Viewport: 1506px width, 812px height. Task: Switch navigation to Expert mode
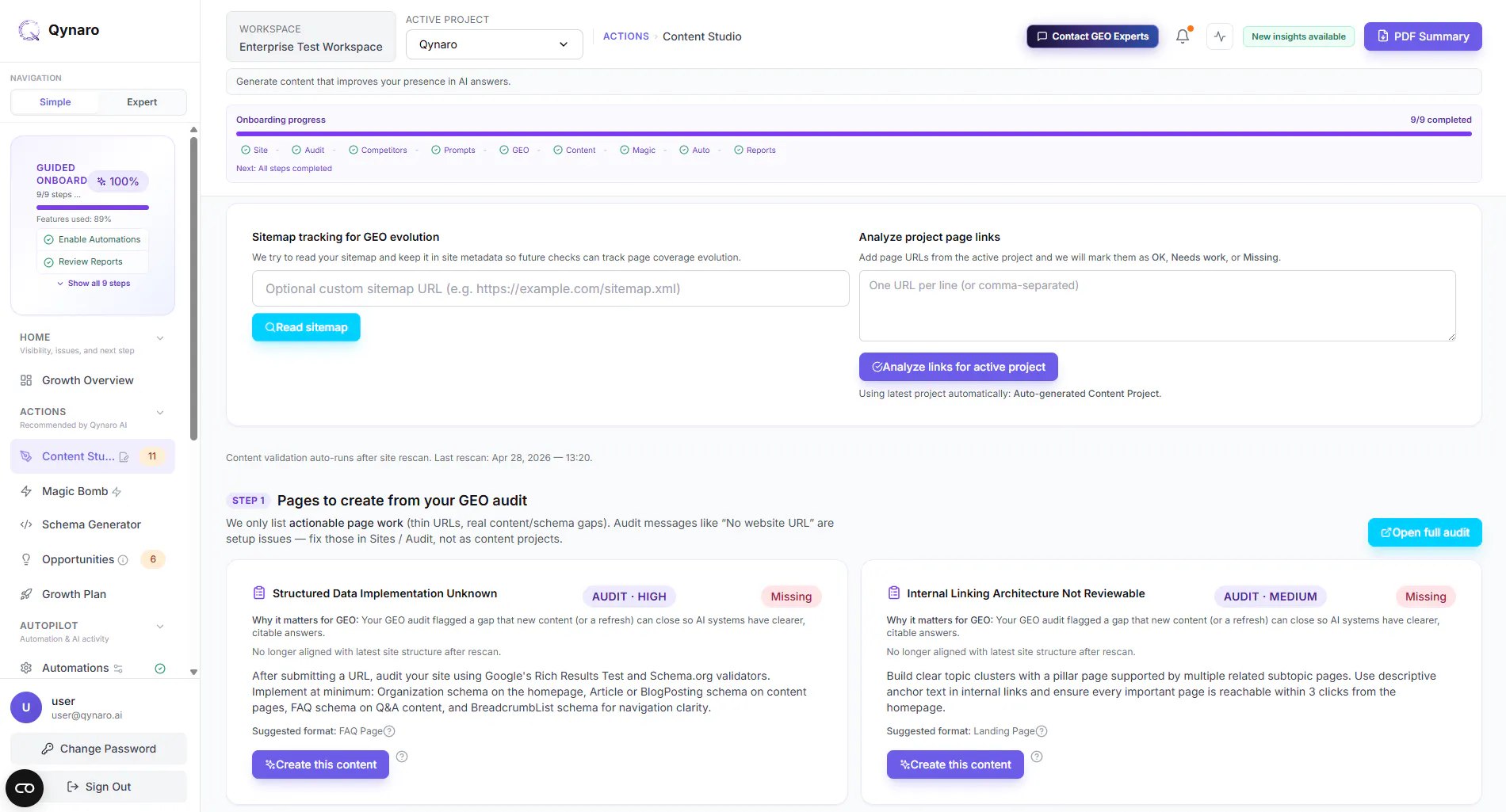(x=142, y=102)
